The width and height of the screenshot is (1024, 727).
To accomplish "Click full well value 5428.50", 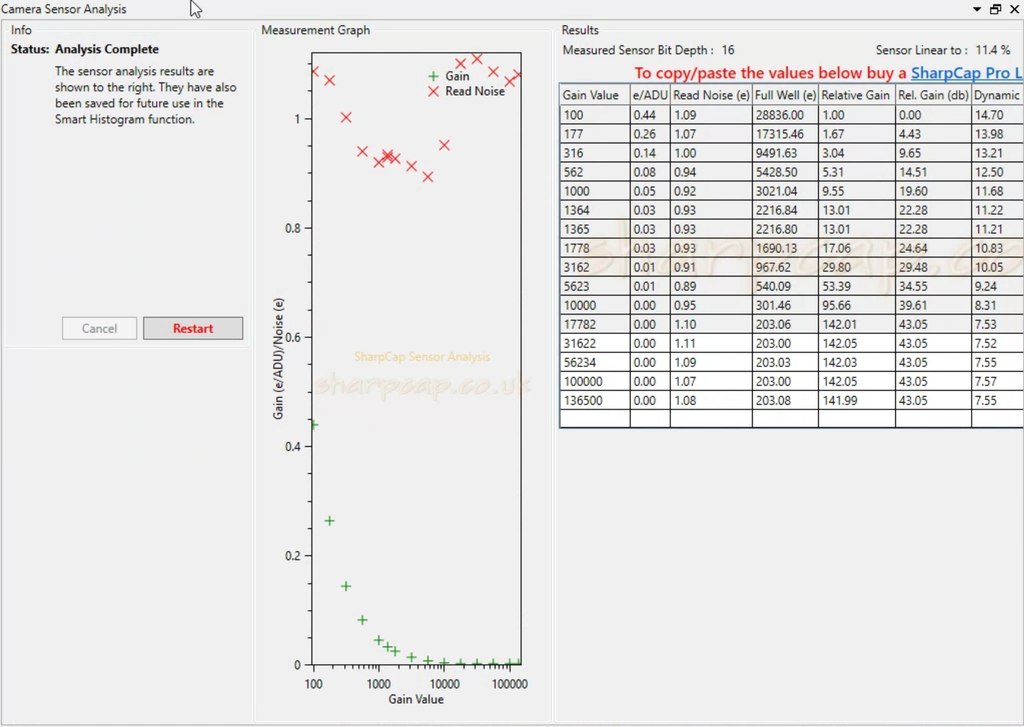I will pyautogui.click(x=785, y=172).
